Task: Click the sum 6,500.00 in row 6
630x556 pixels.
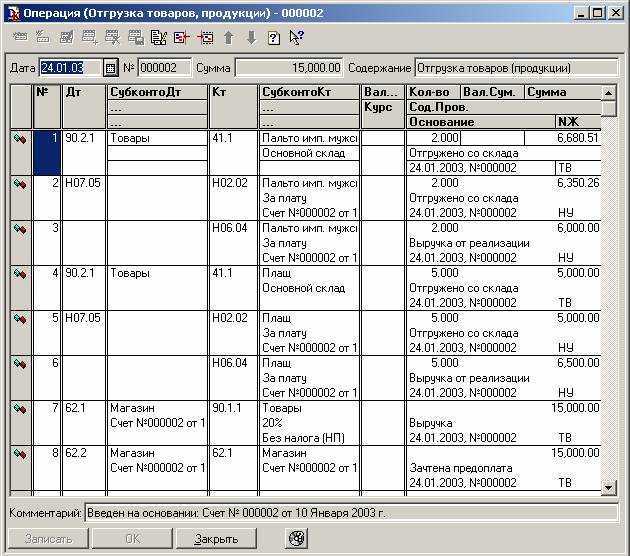Action: point(578,363)
